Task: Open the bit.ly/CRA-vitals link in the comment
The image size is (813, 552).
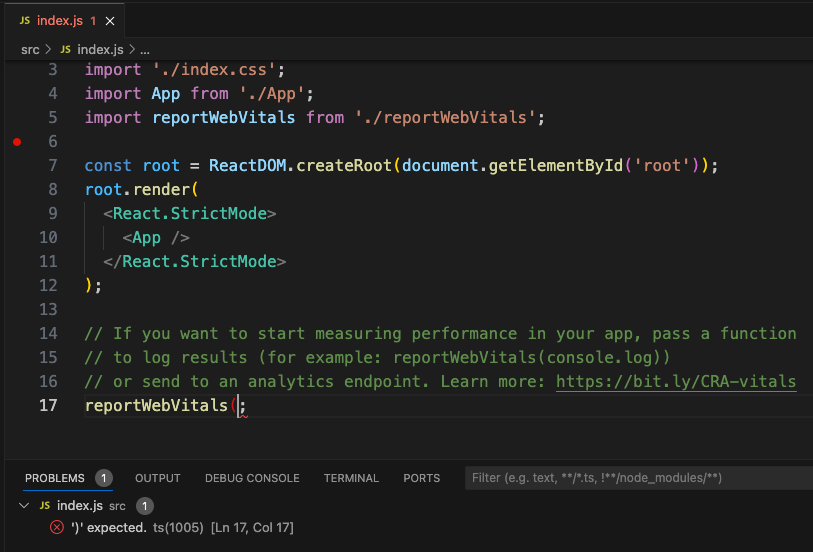Action: [x=675, y=381]
